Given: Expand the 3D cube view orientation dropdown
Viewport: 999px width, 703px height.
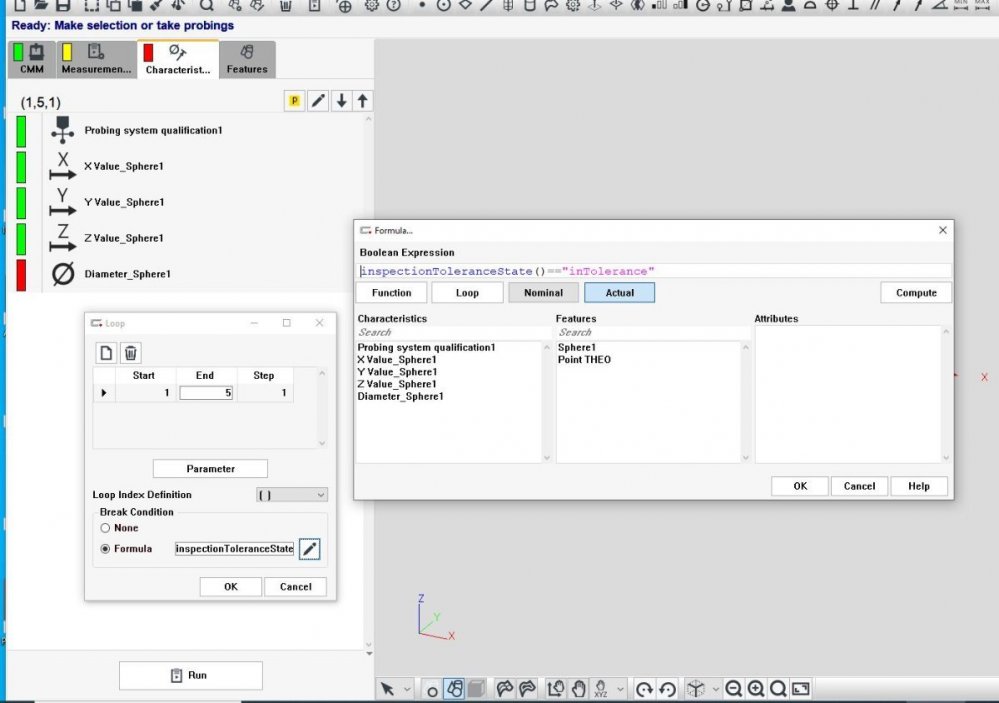Looking at the screenshot, I should click(715, 689).
